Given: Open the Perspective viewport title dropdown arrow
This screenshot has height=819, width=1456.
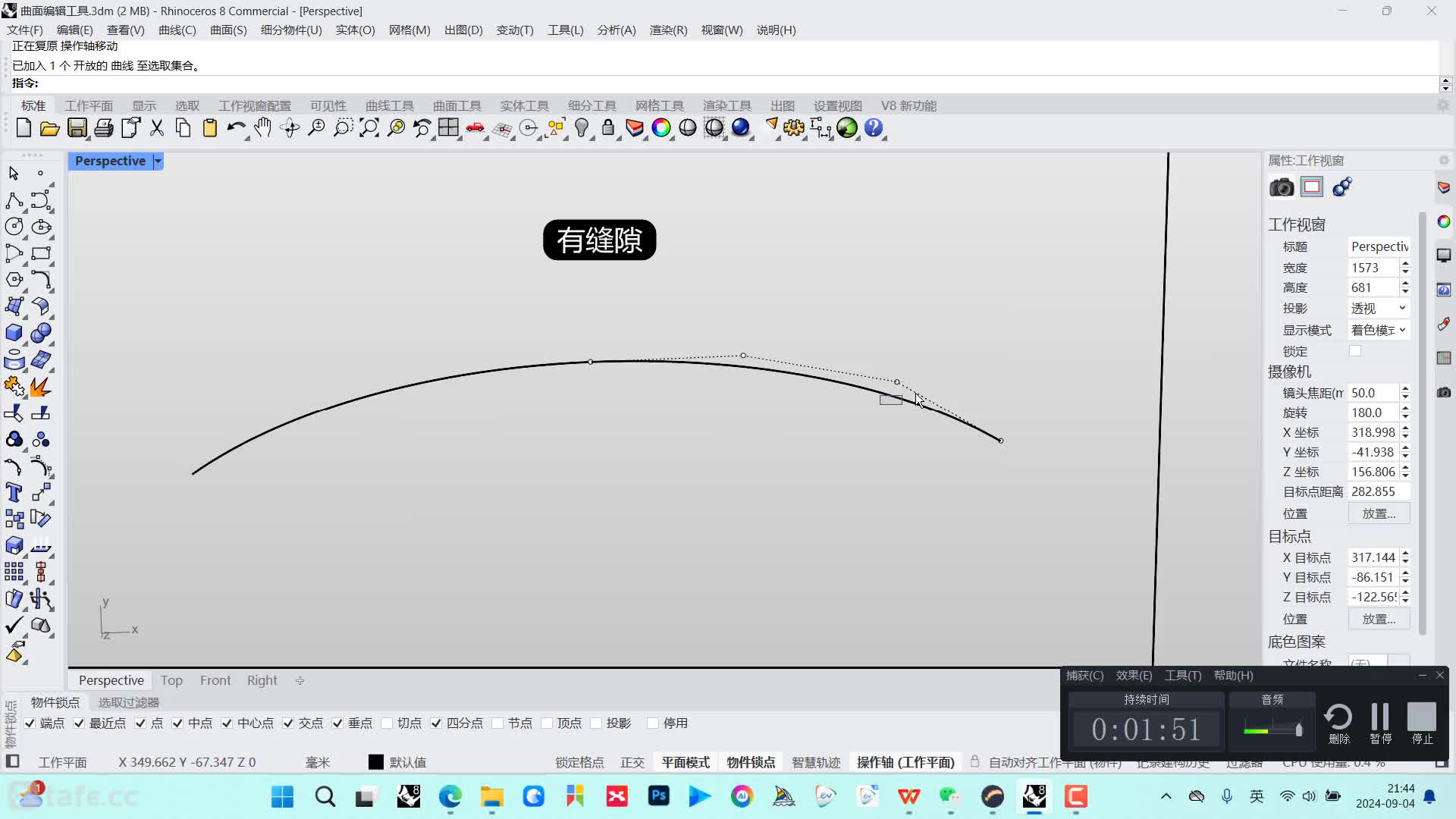Looking at the screenshot, I should click(158, 161).
